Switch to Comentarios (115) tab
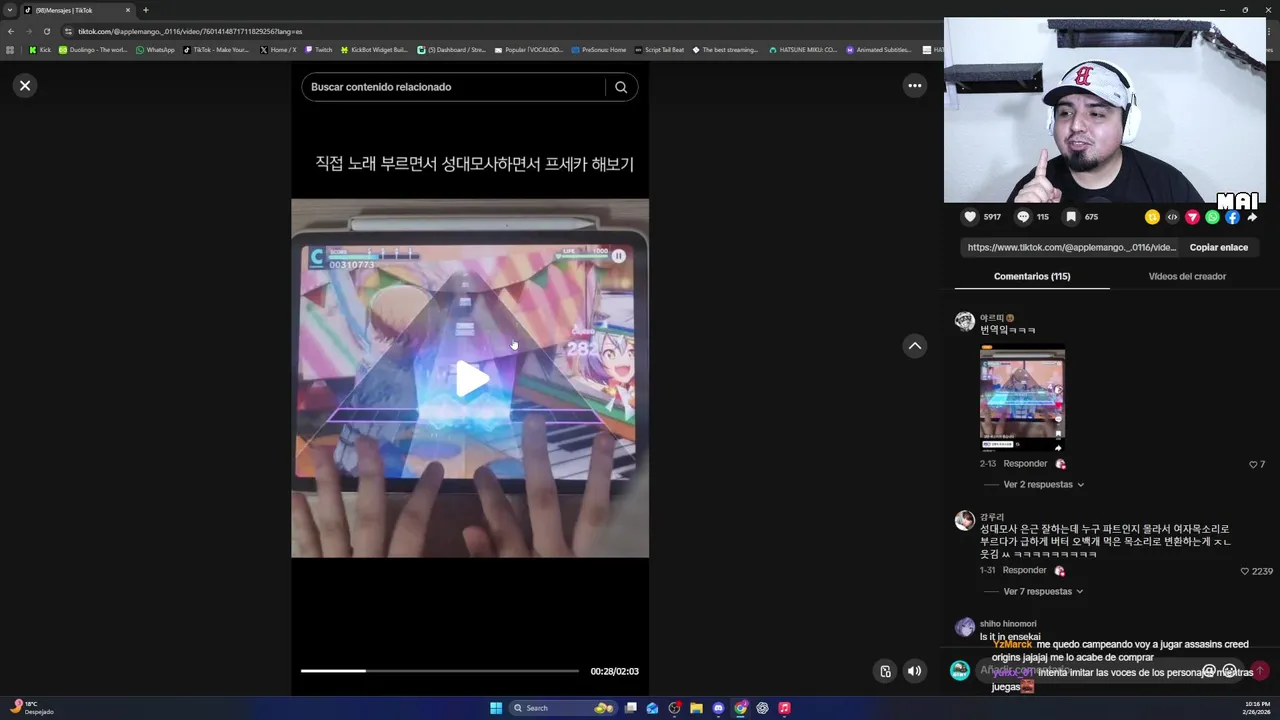1280x720 pixels. pyautogui.click(x=1032, y=276)
